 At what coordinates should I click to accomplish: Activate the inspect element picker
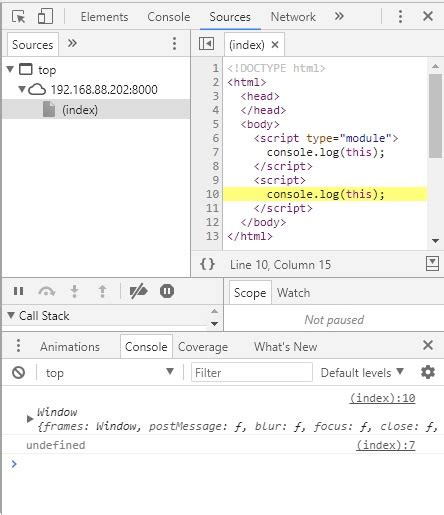(18, 16)
